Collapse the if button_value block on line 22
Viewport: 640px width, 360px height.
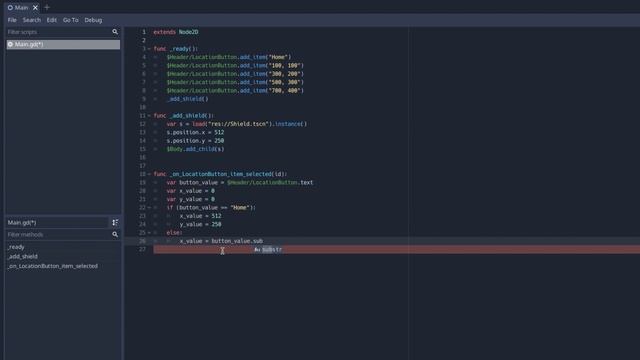[x=149, y=207]
